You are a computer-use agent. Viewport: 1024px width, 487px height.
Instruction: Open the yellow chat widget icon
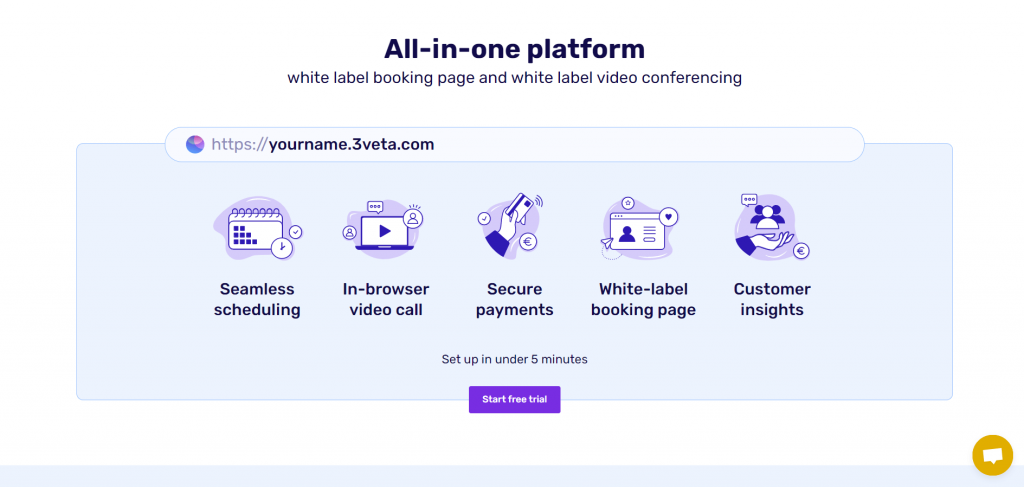click(x=993, y=455)
